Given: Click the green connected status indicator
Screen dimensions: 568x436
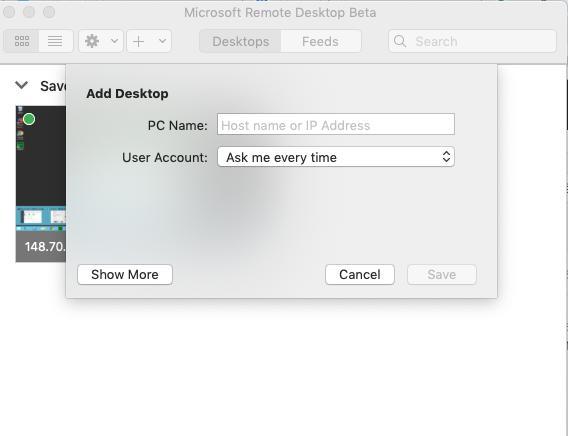Looking at the screenshot, I should (29, 119).
